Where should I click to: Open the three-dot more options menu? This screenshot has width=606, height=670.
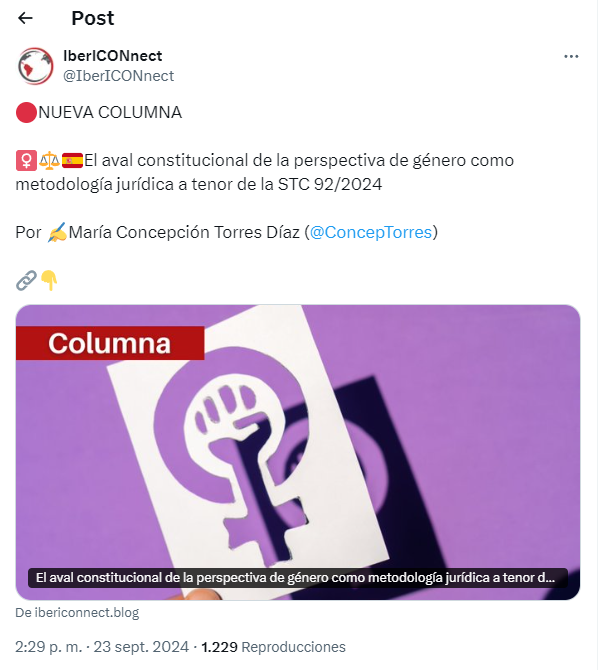571,56
